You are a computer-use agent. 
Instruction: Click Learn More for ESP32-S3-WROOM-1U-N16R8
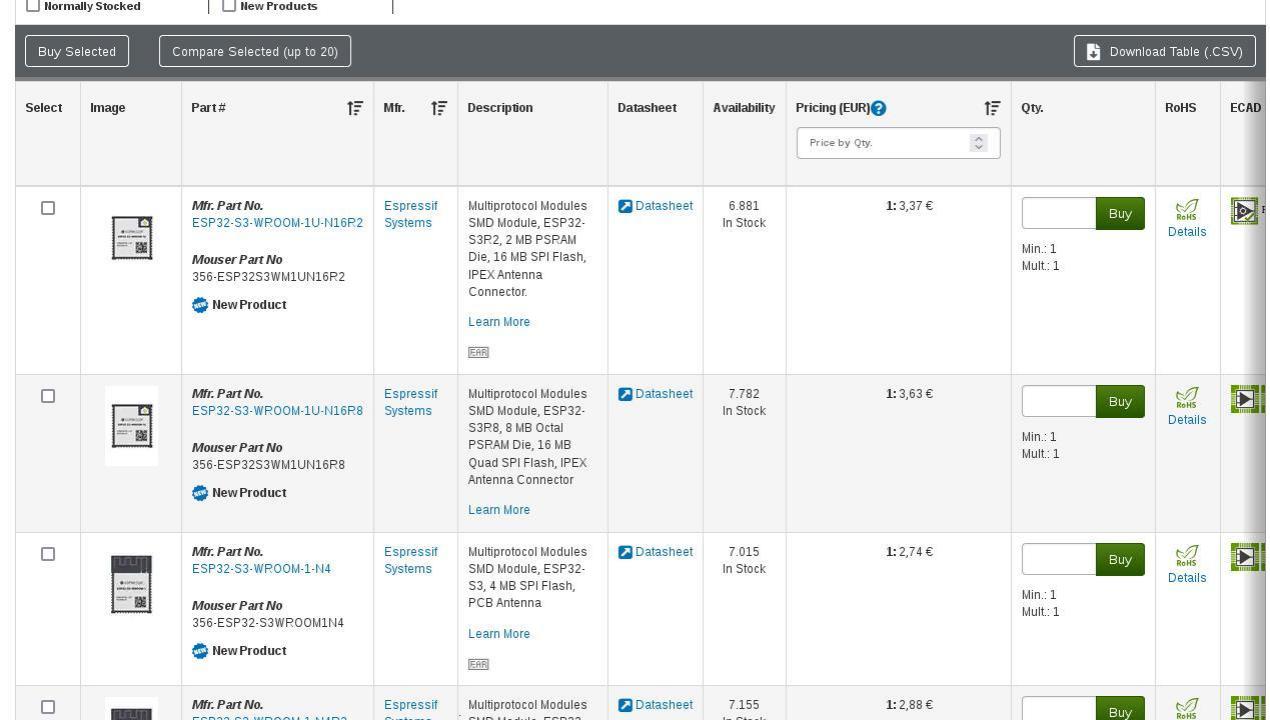tap(499, 510)
